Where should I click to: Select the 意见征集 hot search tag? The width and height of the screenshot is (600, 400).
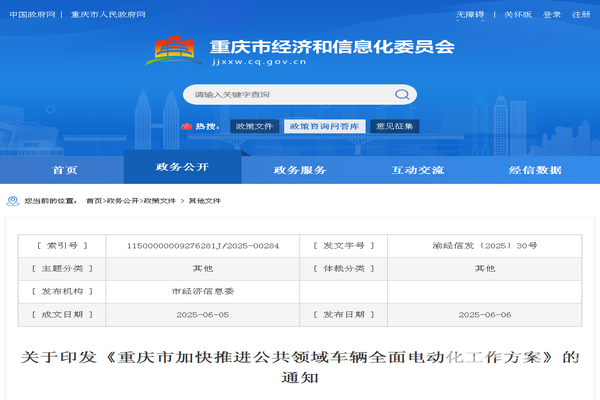394,126
